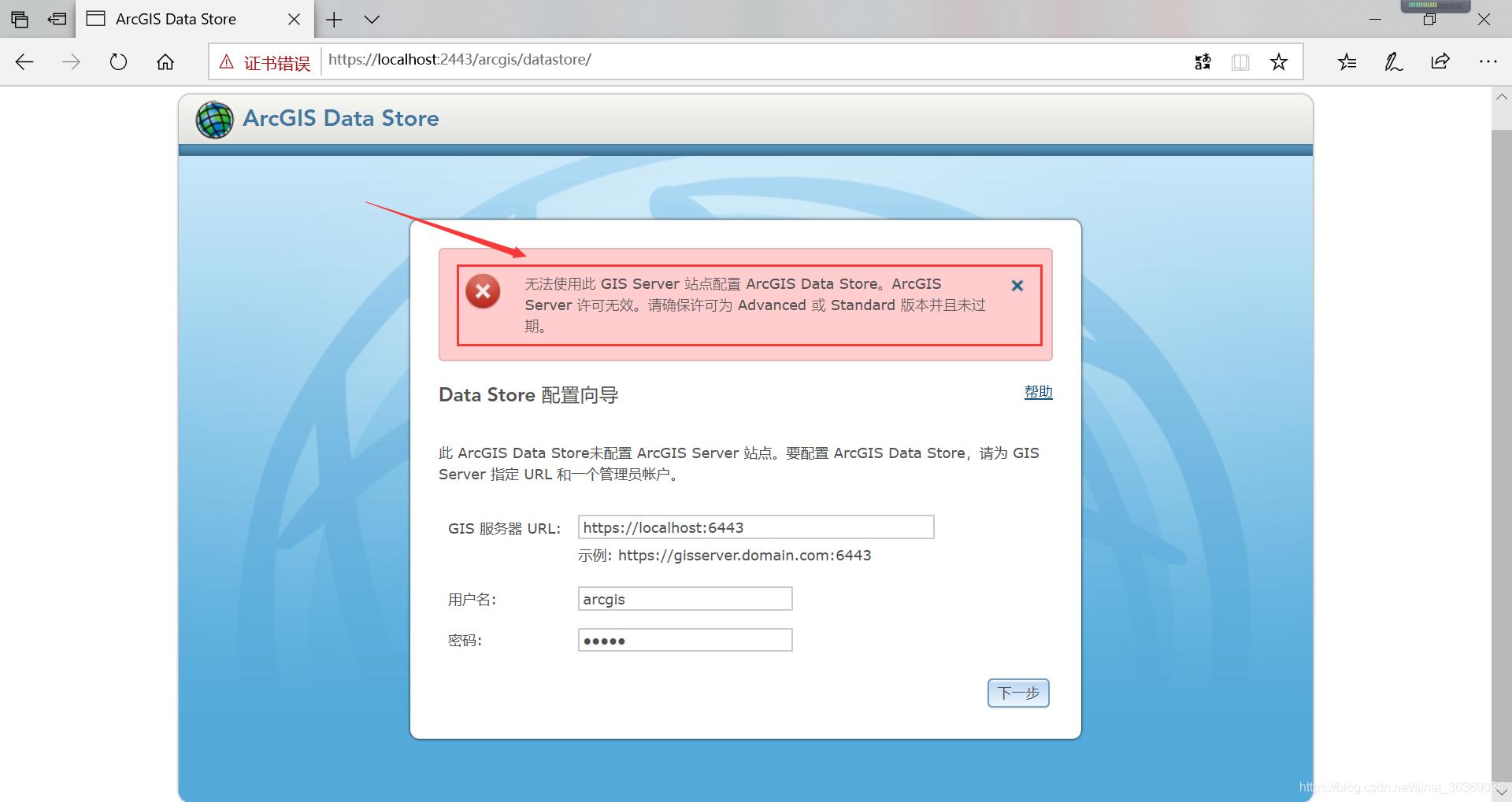Open the translate option in the address bar
The image size is (1512, 802).
[x=1203, y=61]
